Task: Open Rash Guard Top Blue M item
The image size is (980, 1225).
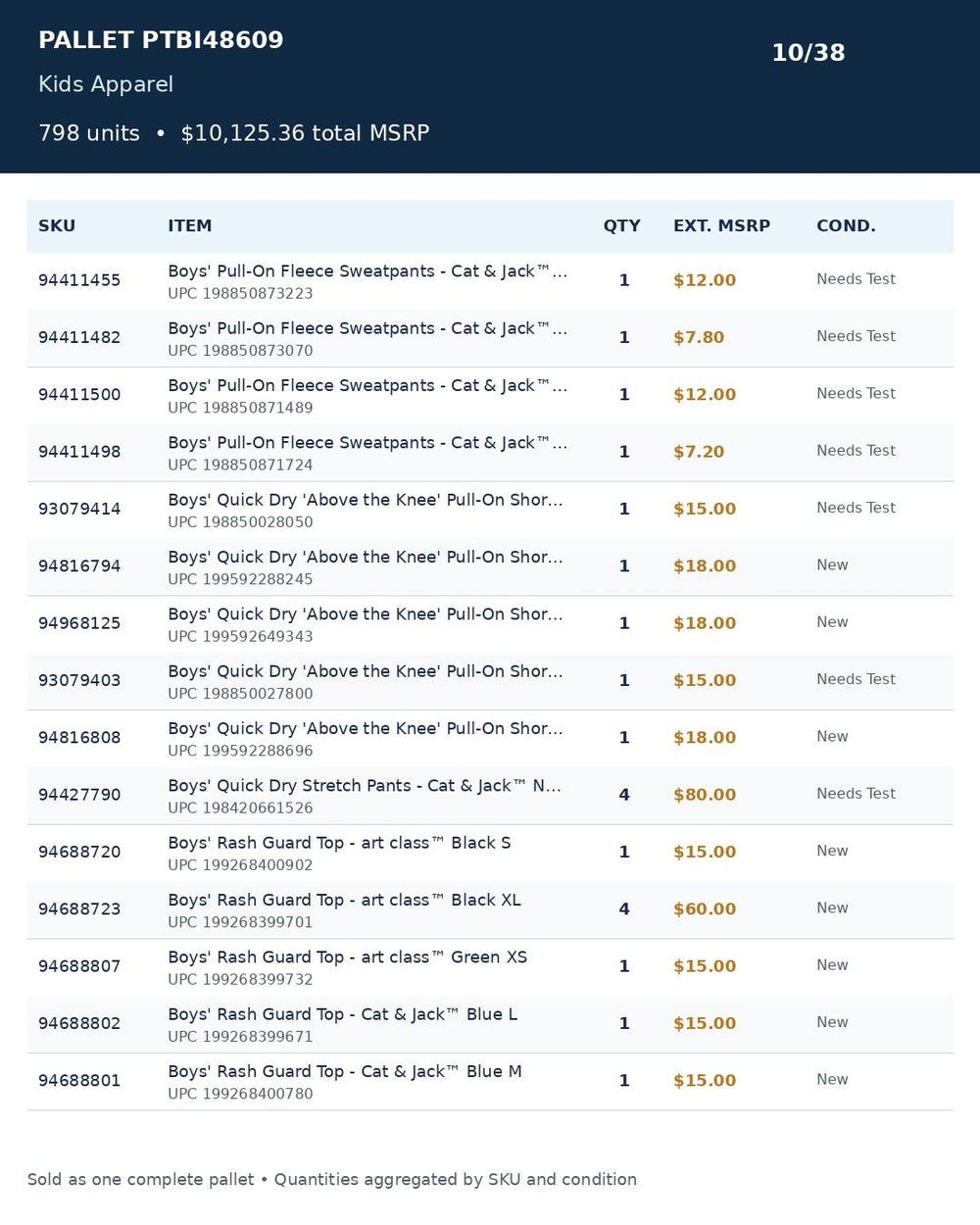Action: [x=345, y=1072]
